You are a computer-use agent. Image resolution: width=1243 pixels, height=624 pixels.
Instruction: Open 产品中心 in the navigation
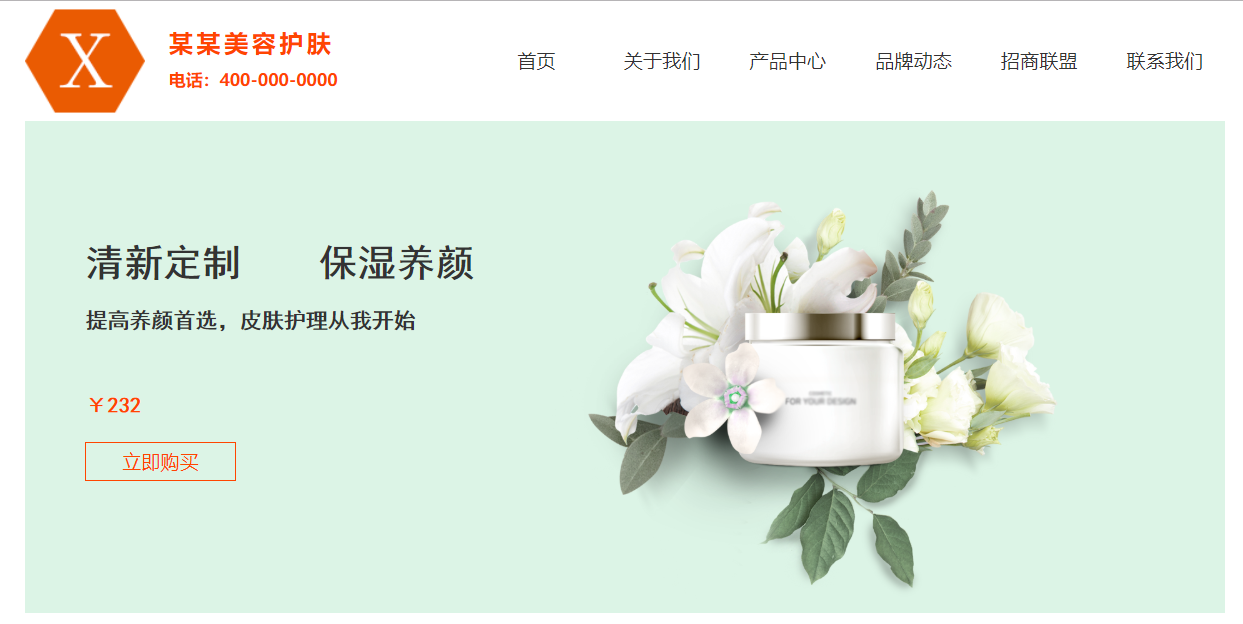(x=788, y=62)
